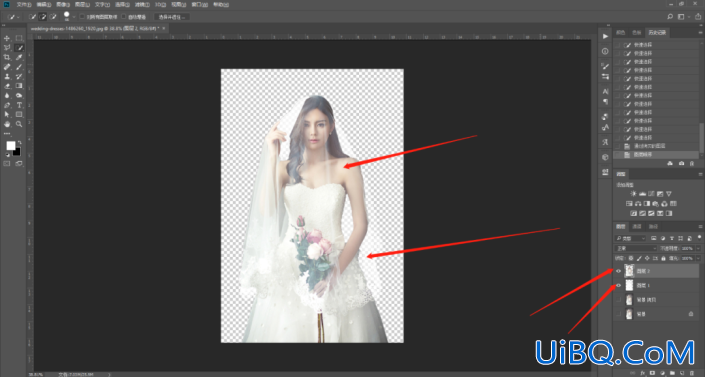Select the Rectangular Marquee tool

[19, 38]
